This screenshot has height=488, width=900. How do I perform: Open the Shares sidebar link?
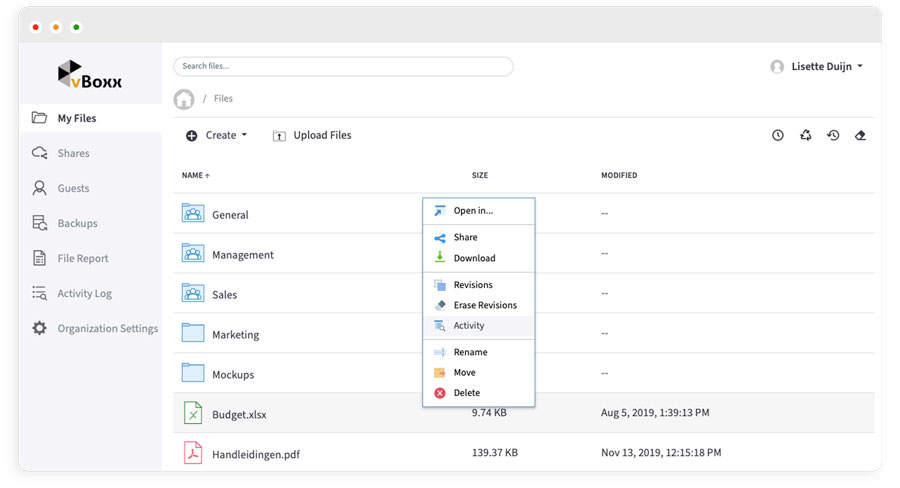click(73, 153)
